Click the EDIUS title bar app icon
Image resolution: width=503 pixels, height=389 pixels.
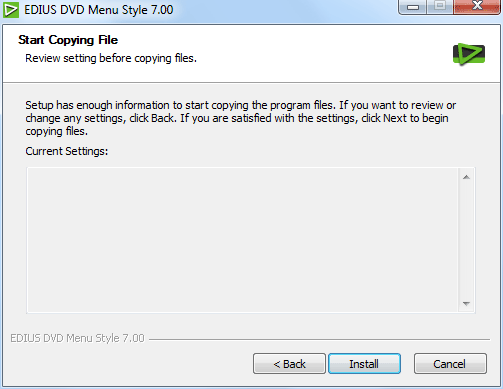[11, 10]
